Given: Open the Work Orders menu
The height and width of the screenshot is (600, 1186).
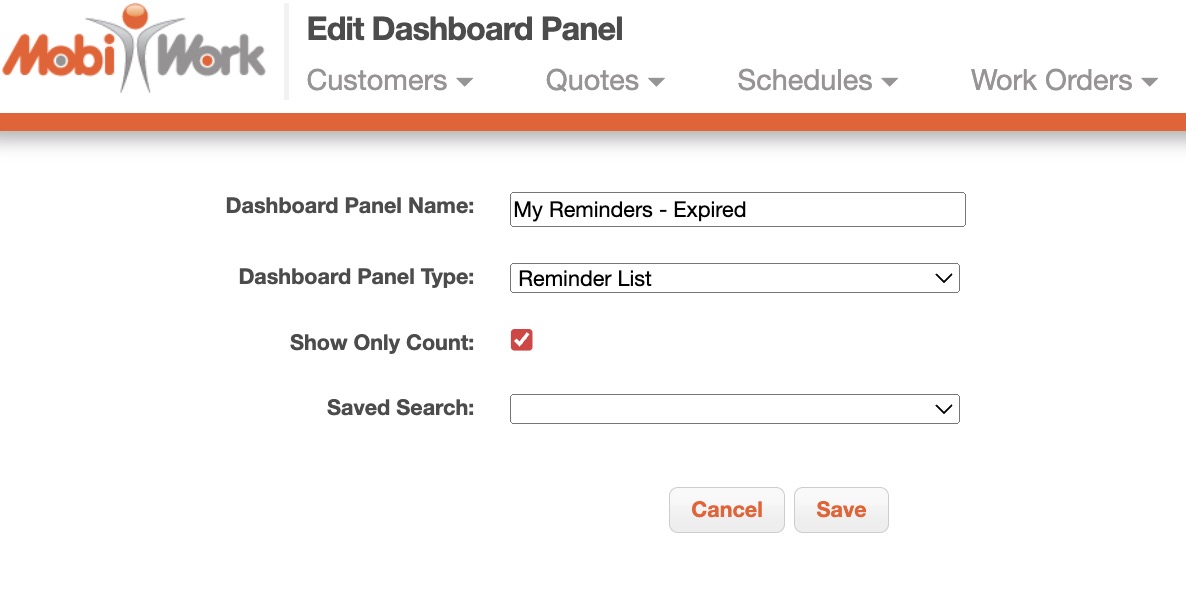Looking at the screenshot, I should (x=1051, y=81).
